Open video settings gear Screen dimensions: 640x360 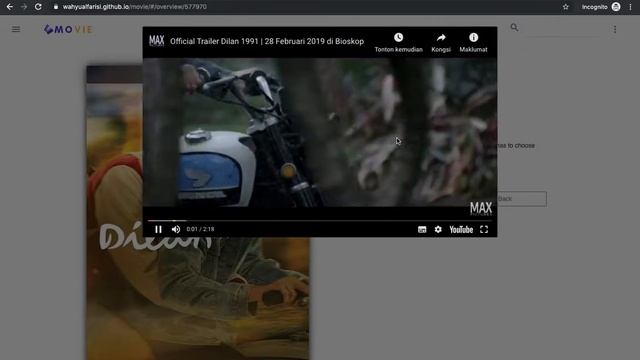[438, 229]
